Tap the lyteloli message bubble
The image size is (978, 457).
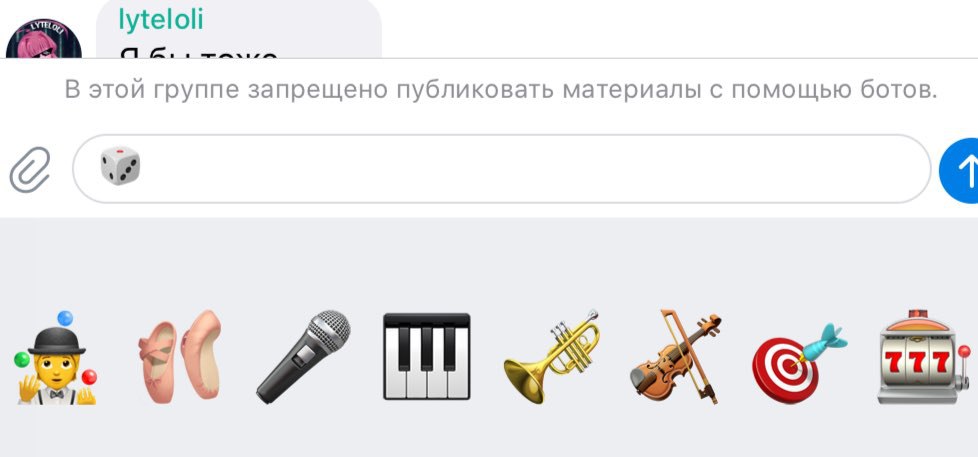(x=238, y=29)
